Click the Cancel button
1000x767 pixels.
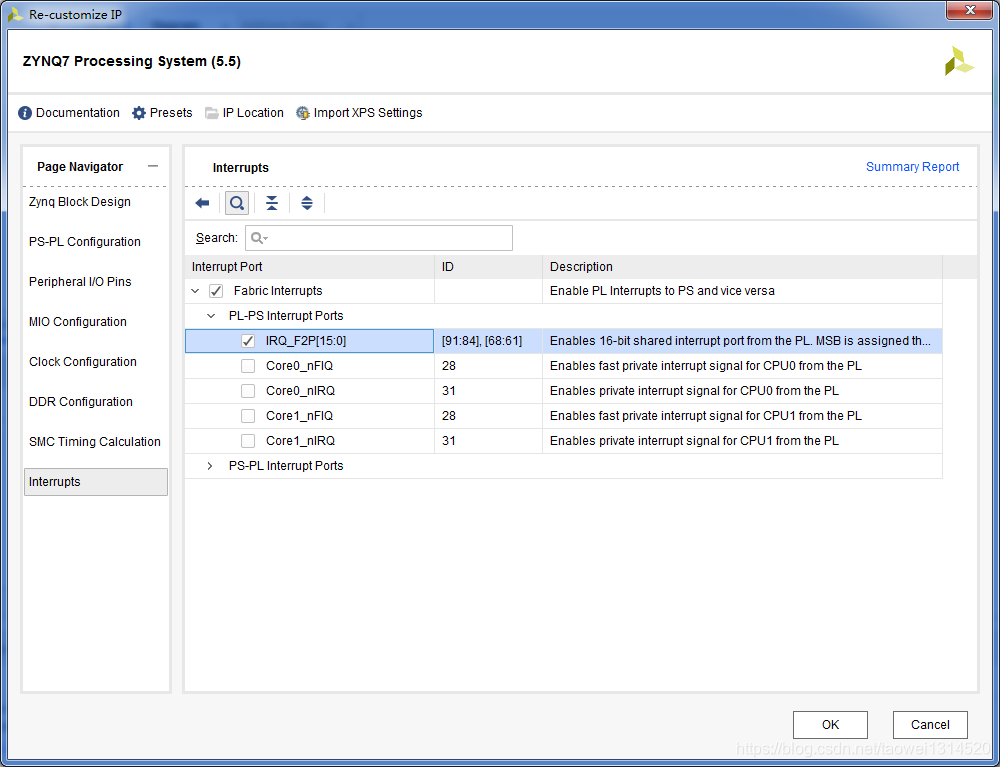click(930, 725)
